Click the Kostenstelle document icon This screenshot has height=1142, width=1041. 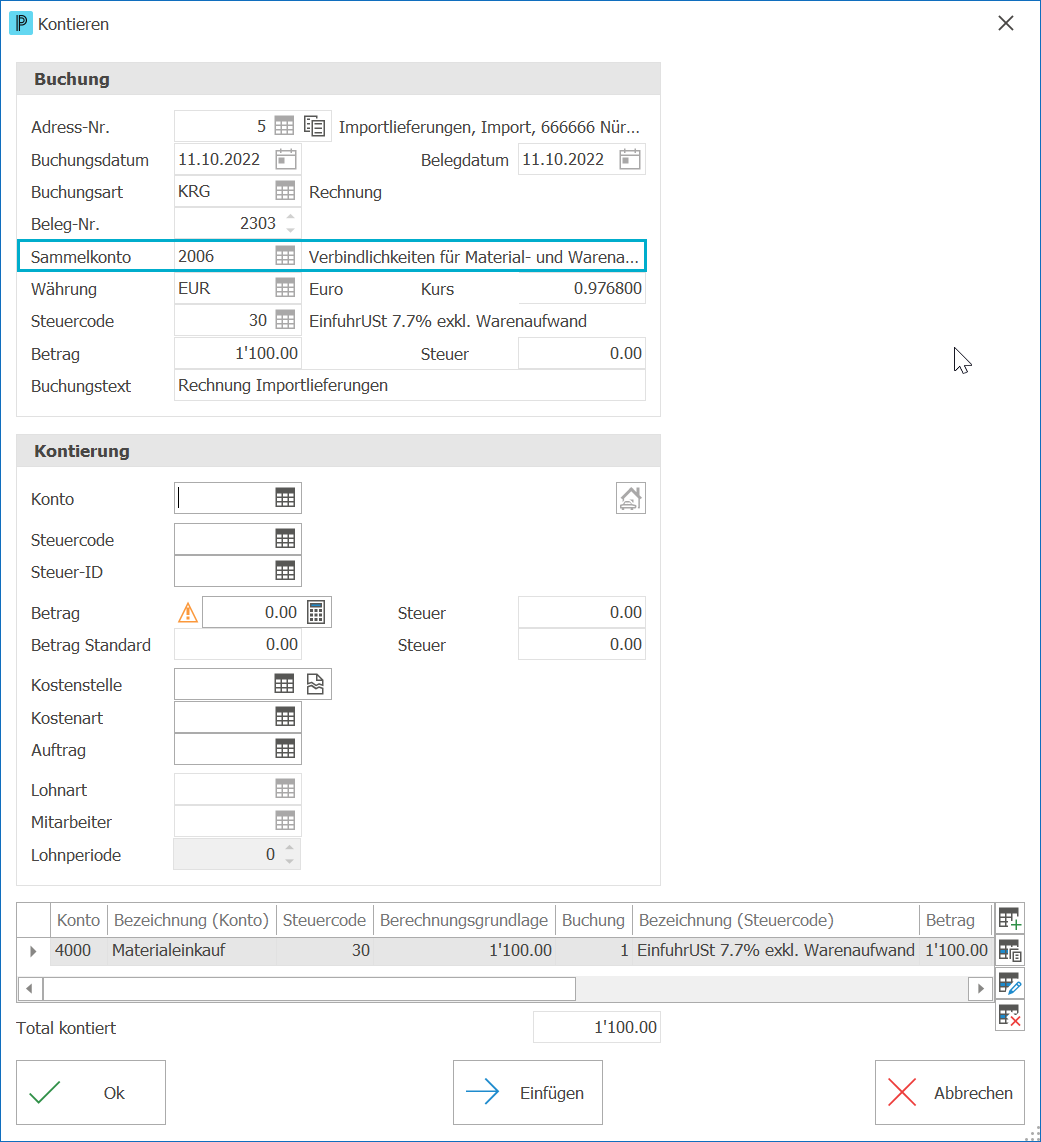(315, 685)
